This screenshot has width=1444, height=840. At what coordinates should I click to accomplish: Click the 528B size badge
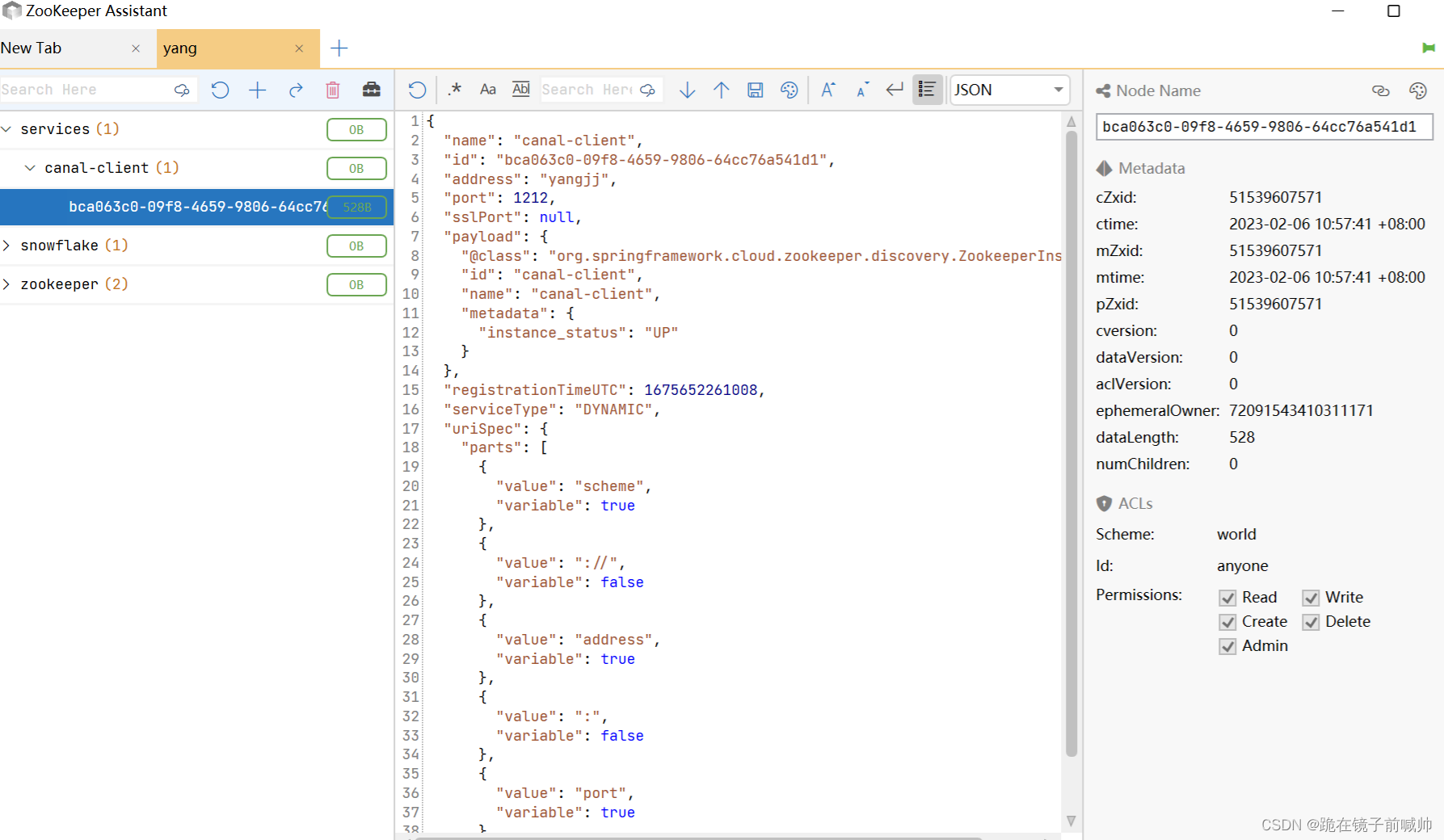coord(356,207)
